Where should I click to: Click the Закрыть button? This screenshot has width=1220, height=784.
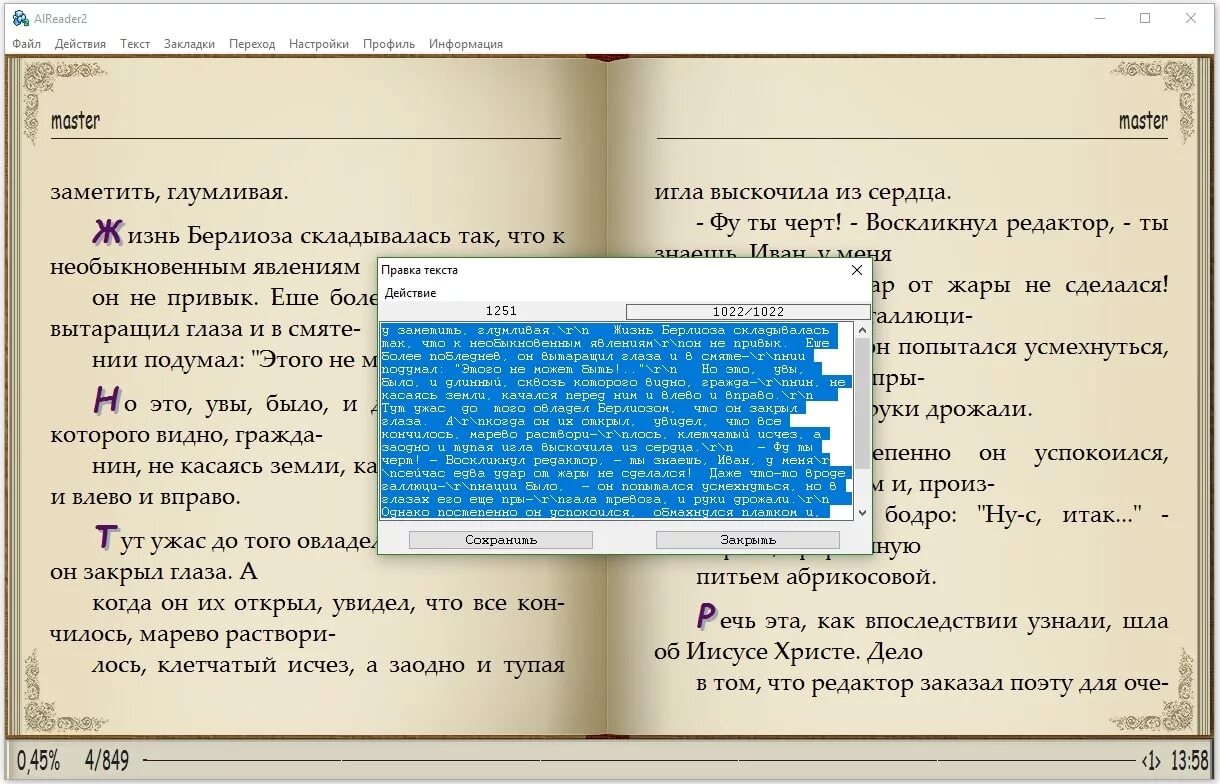[x=748, y=540]
